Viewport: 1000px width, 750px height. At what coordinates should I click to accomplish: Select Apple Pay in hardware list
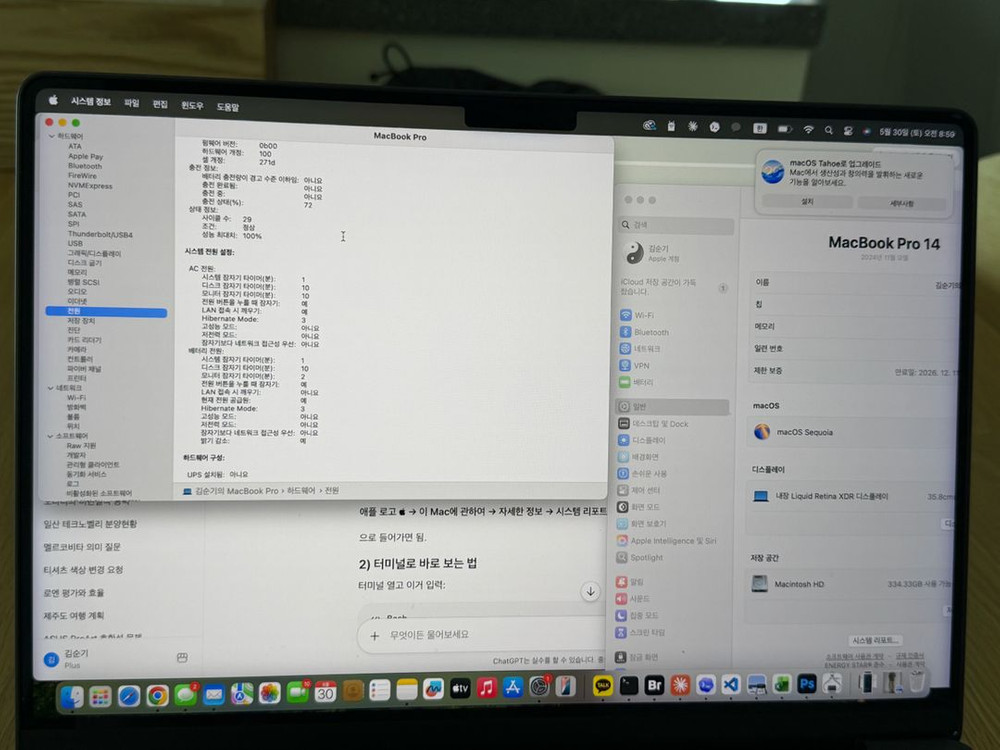(x=85, y=156)
